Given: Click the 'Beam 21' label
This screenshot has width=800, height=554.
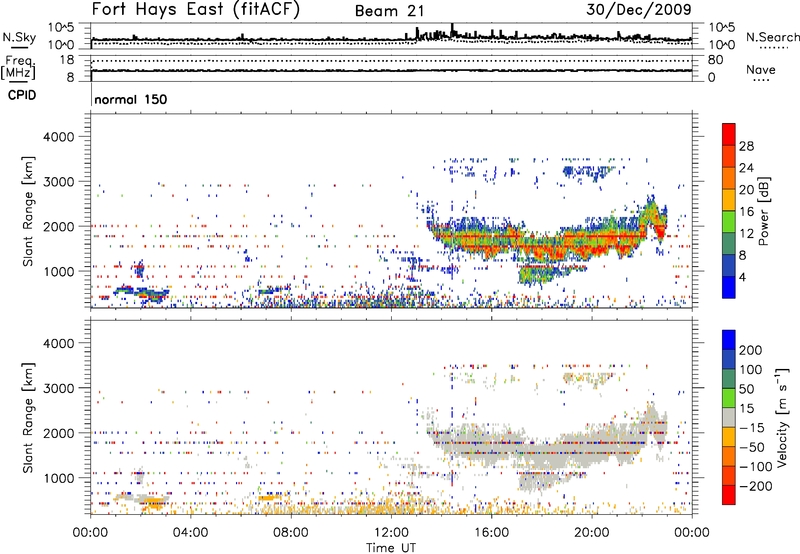Looking at the screenshot, I should [x=389, y=11].
